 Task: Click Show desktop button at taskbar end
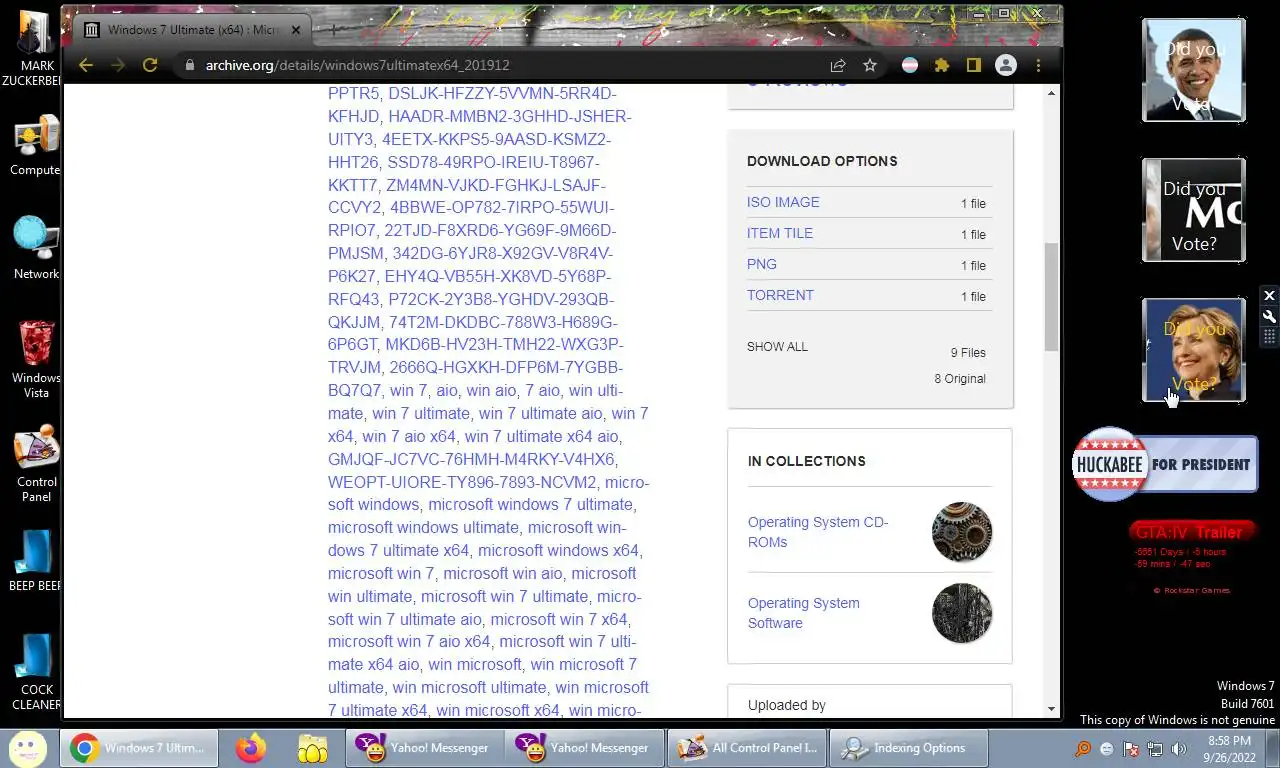point(1272,748)
